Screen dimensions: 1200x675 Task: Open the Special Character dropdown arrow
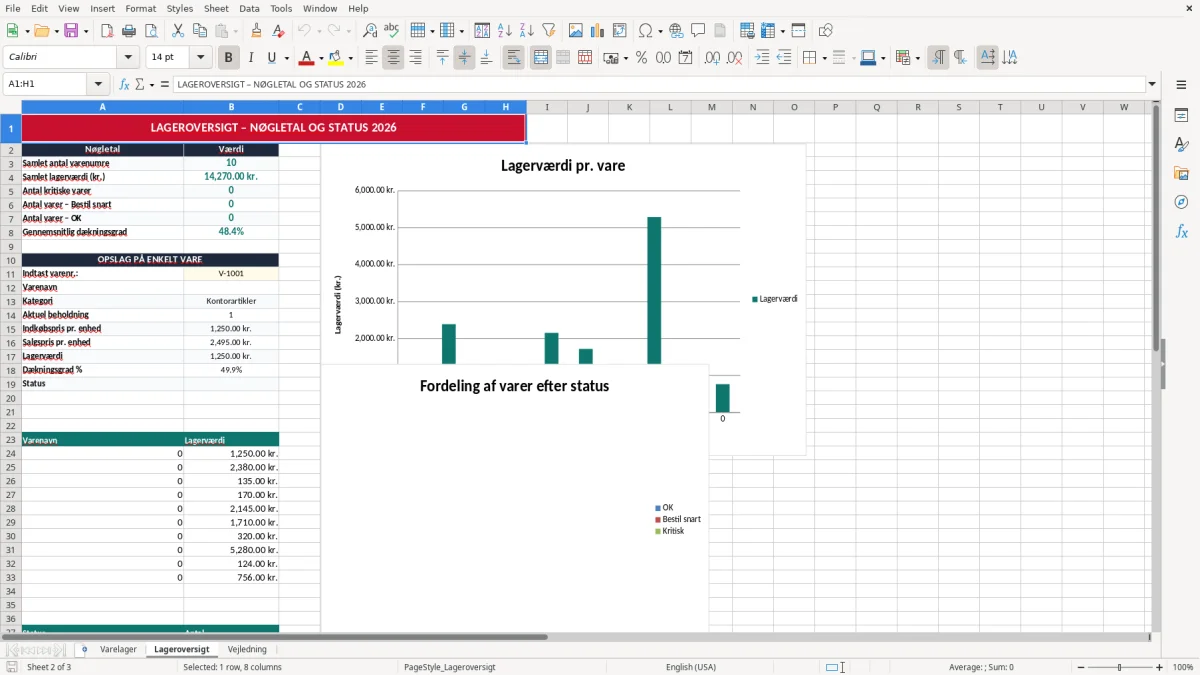click(660, 31)
